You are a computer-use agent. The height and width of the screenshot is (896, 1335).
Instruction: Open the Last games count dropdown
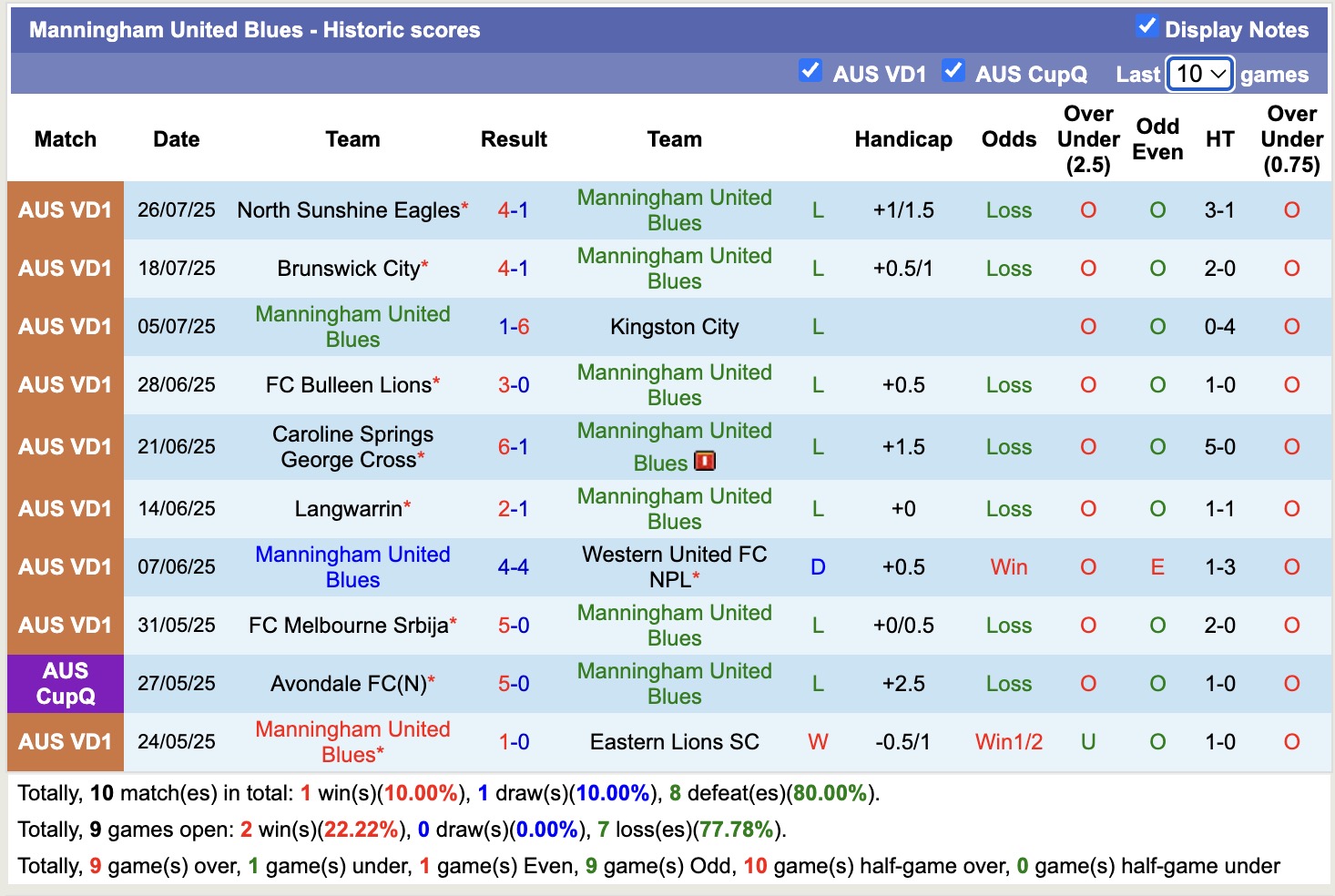(x=1198, y=74)
